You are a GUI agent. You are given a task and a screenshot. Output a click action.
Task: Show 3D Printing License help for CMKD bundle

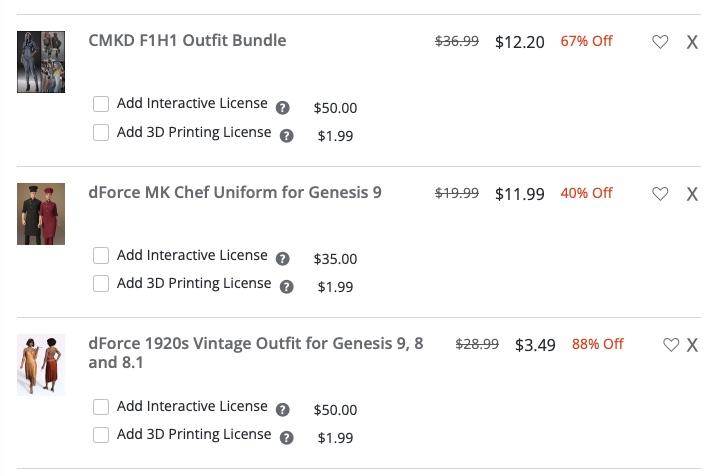[x=287, y=136]
